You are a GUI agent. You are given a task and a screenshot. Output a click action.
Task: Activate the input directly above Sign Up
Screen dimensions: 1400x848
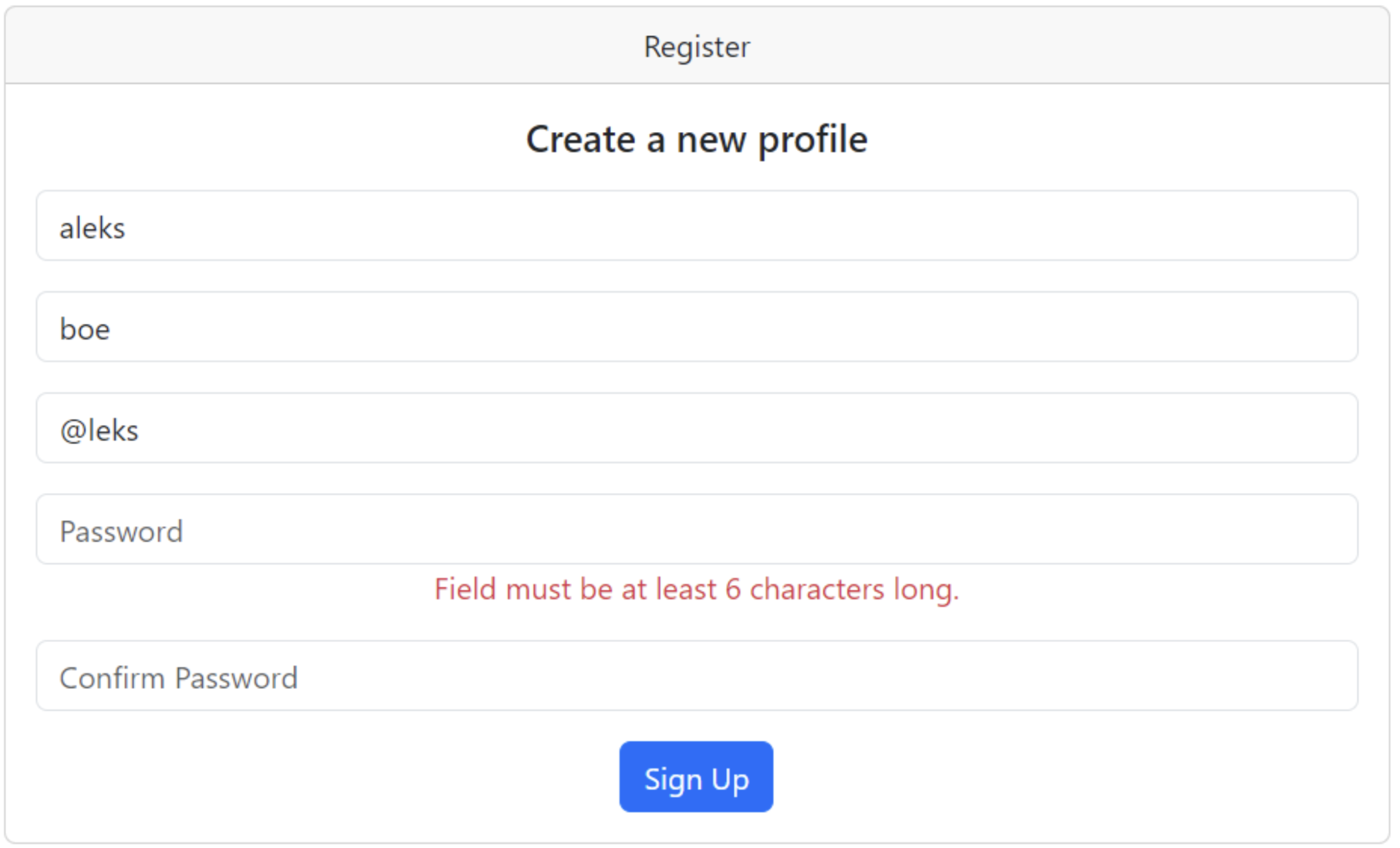point(697,676)
